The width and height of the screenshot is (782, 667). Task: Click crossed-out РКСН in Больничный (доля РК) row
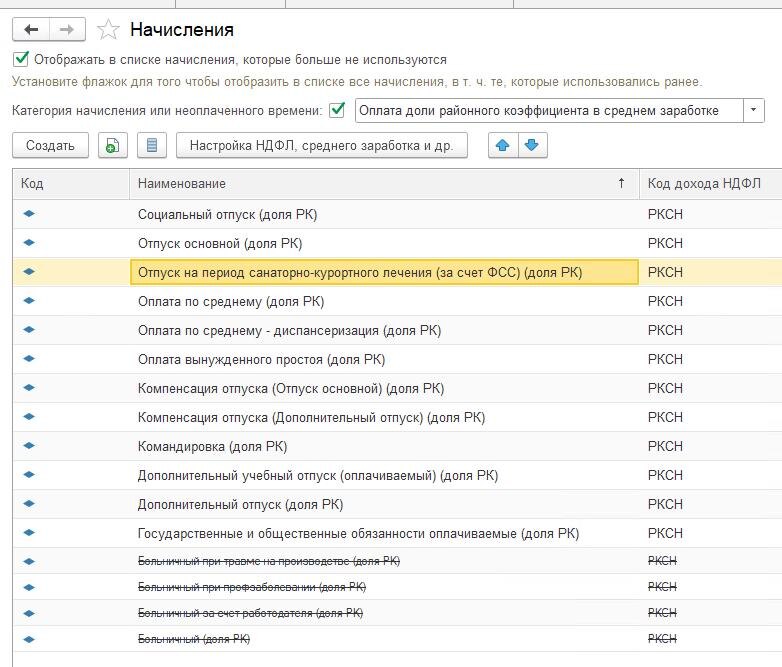tap(662, 639)
